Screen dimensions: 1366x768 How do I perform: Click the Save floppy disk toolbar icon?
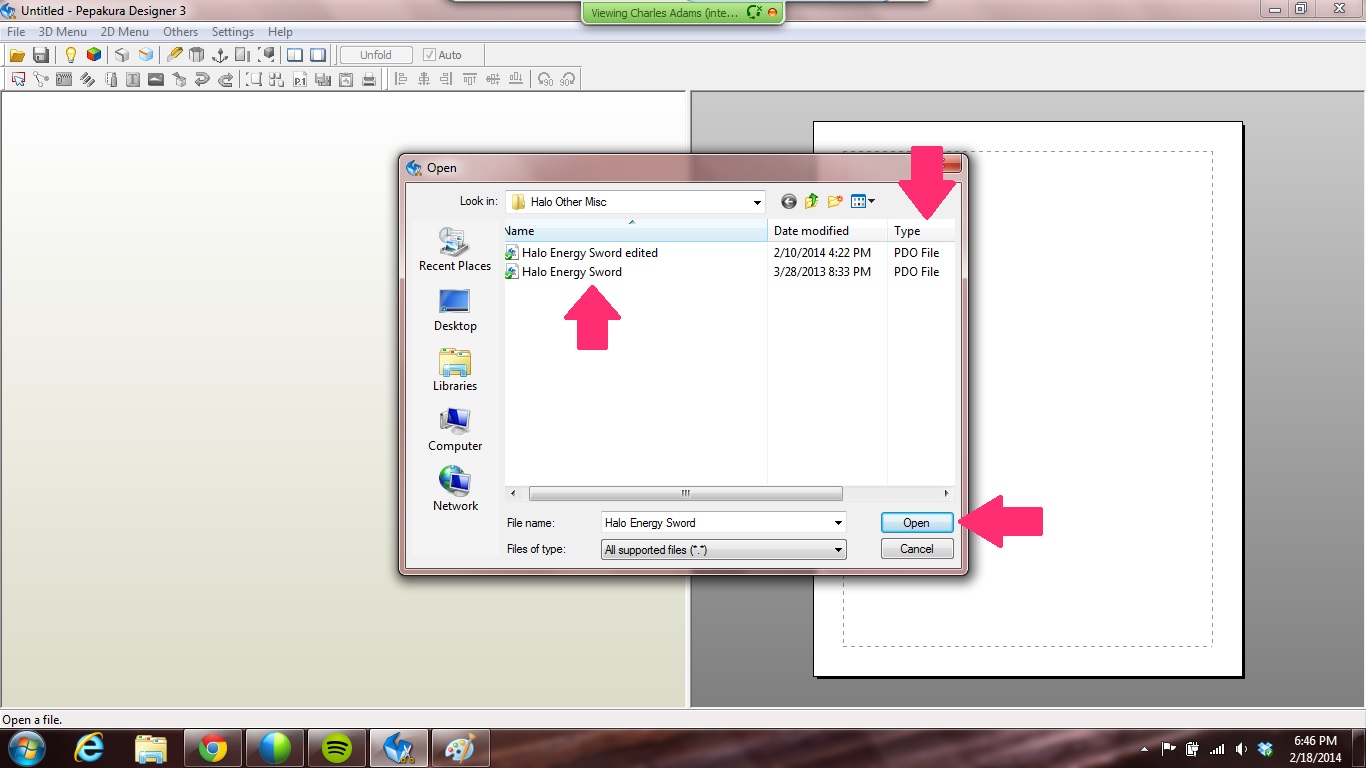41,55
